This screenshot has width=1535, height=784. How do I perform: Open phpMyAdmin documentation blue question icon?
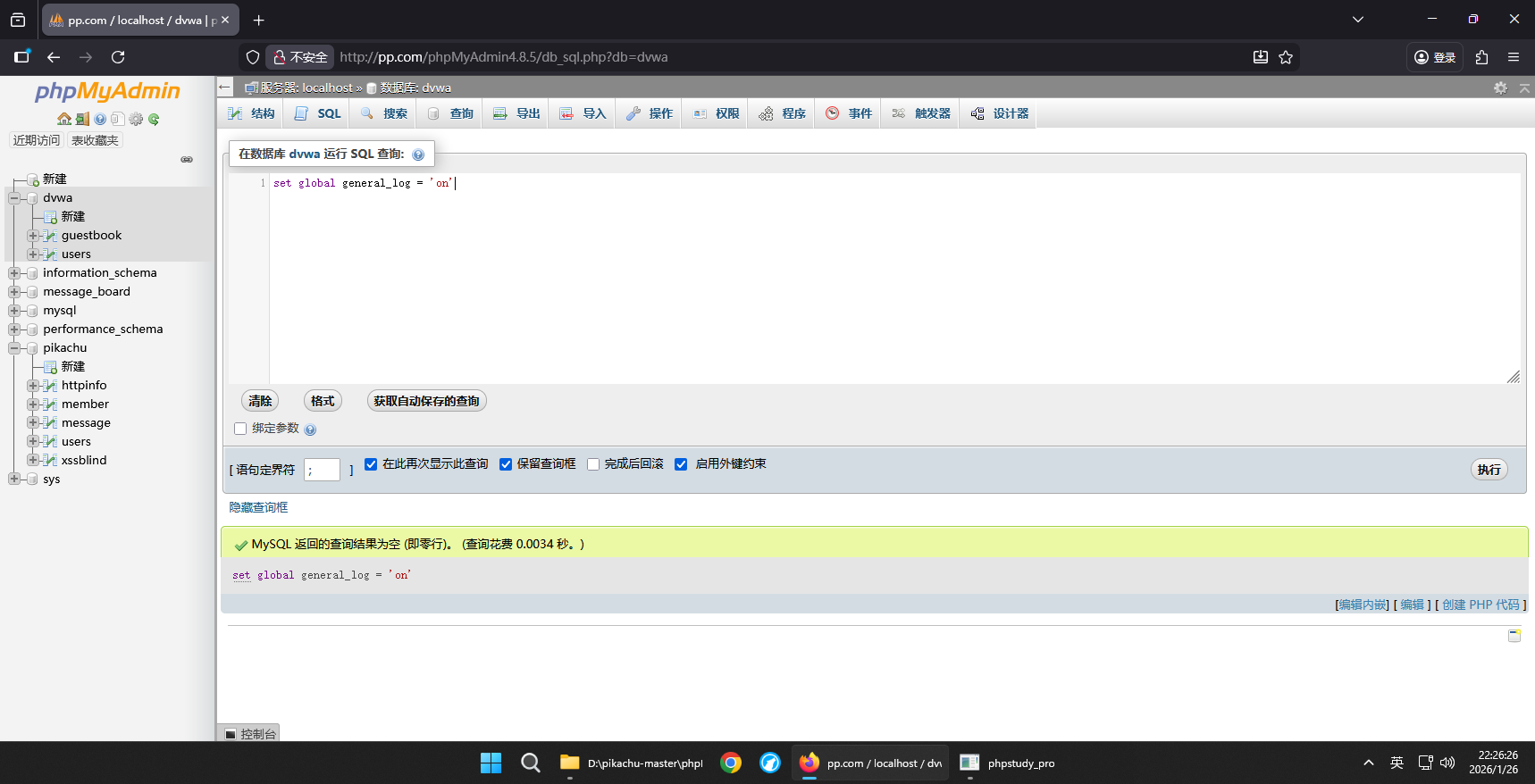(x=100, y=119)
